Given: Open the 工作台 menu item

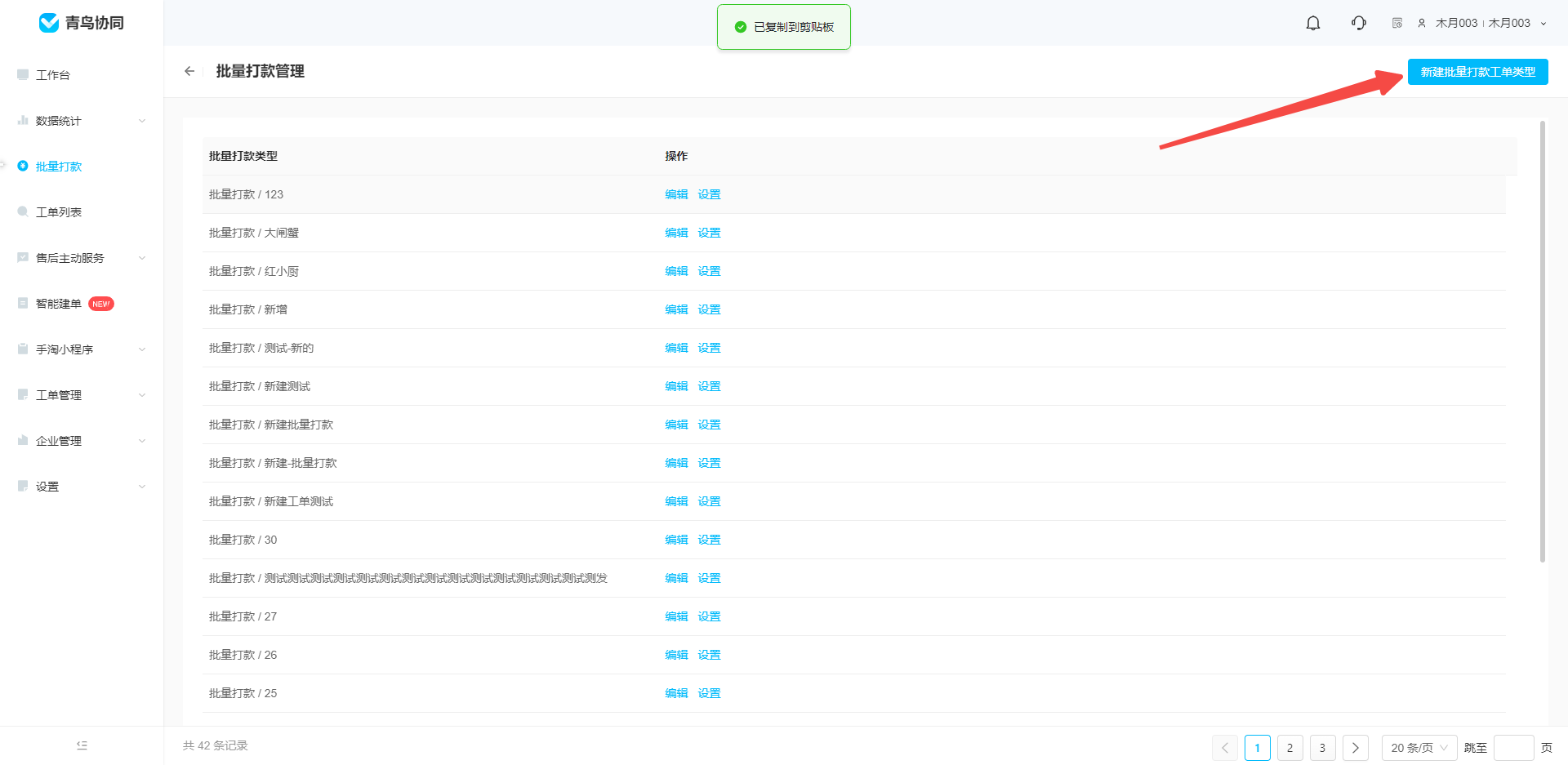Looking at the screenshot, I should click(53, 75).
